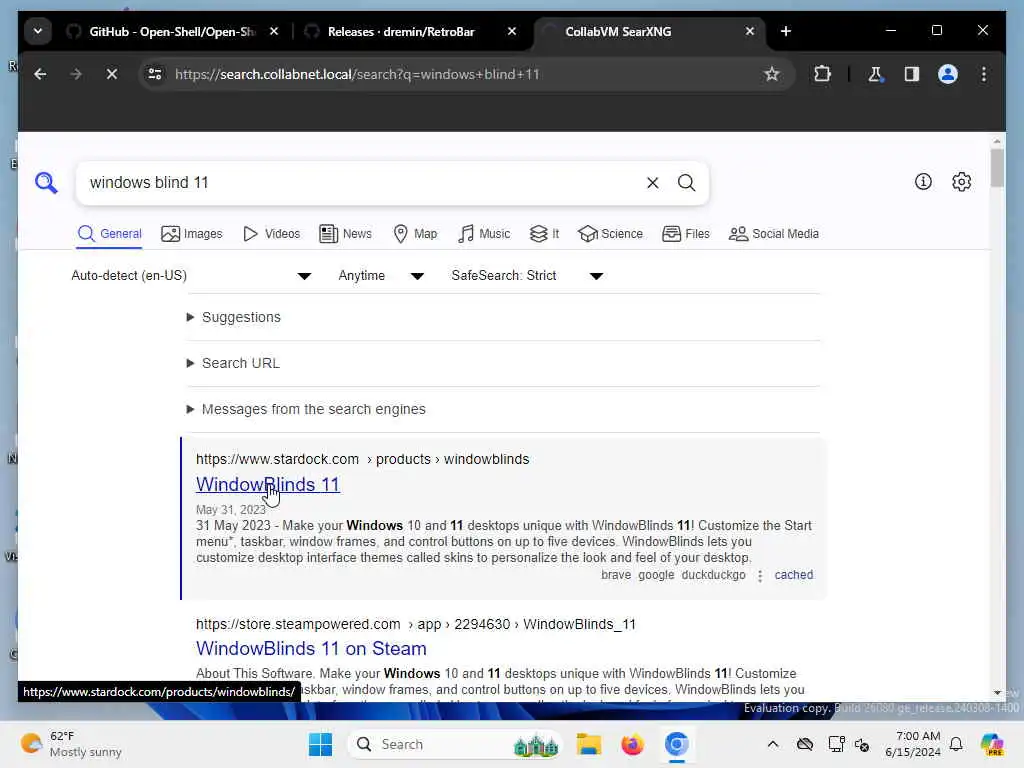Click the brave engine label

coord(616,575)
